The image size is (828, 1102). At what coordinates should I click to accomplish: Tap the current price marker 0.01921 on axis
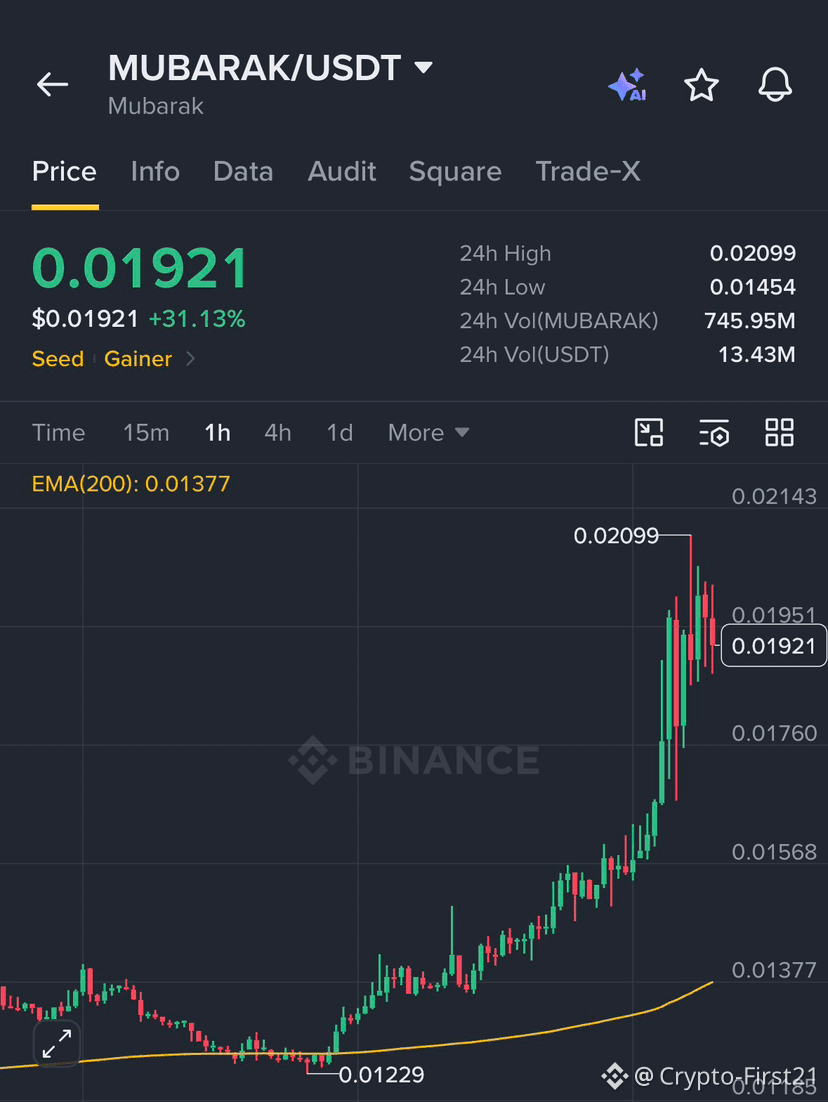point(773,645)
